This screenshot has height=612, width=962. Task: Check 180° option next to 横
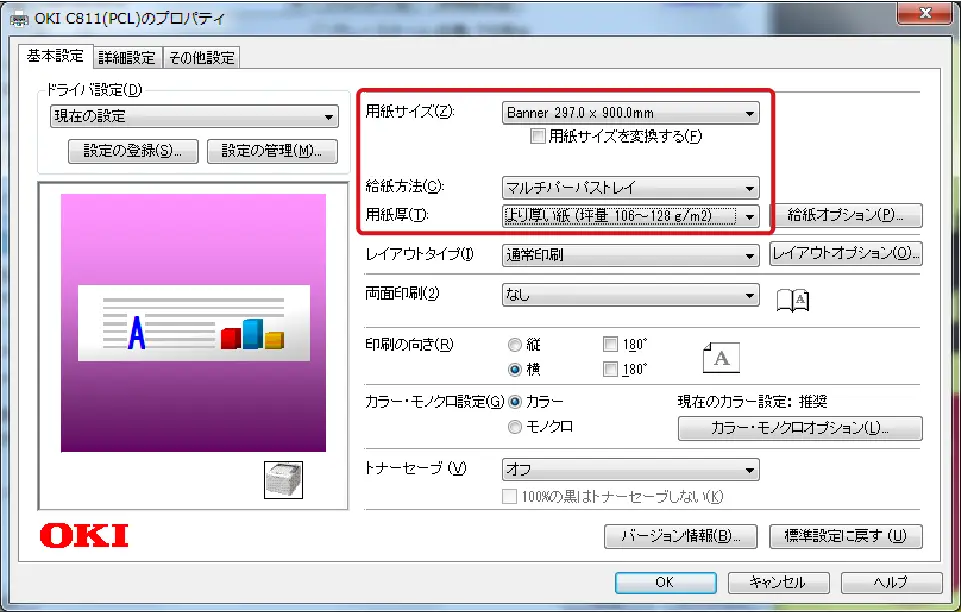(x=610, y=369)
